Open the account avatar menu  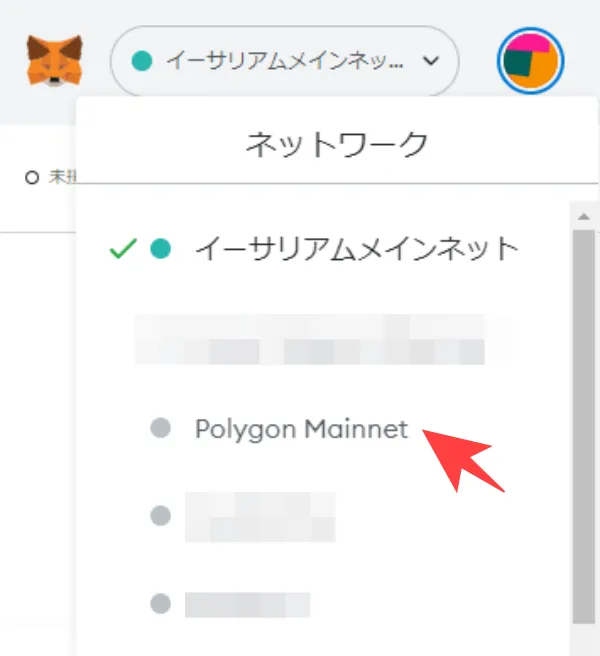531,61
